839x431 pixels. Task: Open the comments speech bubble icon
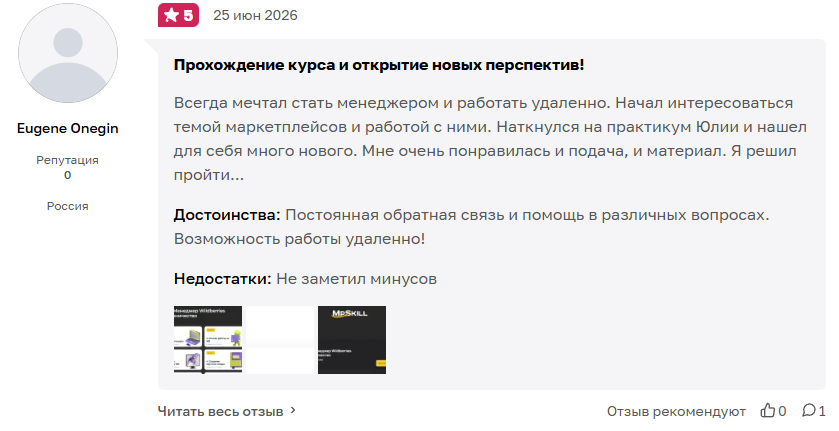pos(809,411)
